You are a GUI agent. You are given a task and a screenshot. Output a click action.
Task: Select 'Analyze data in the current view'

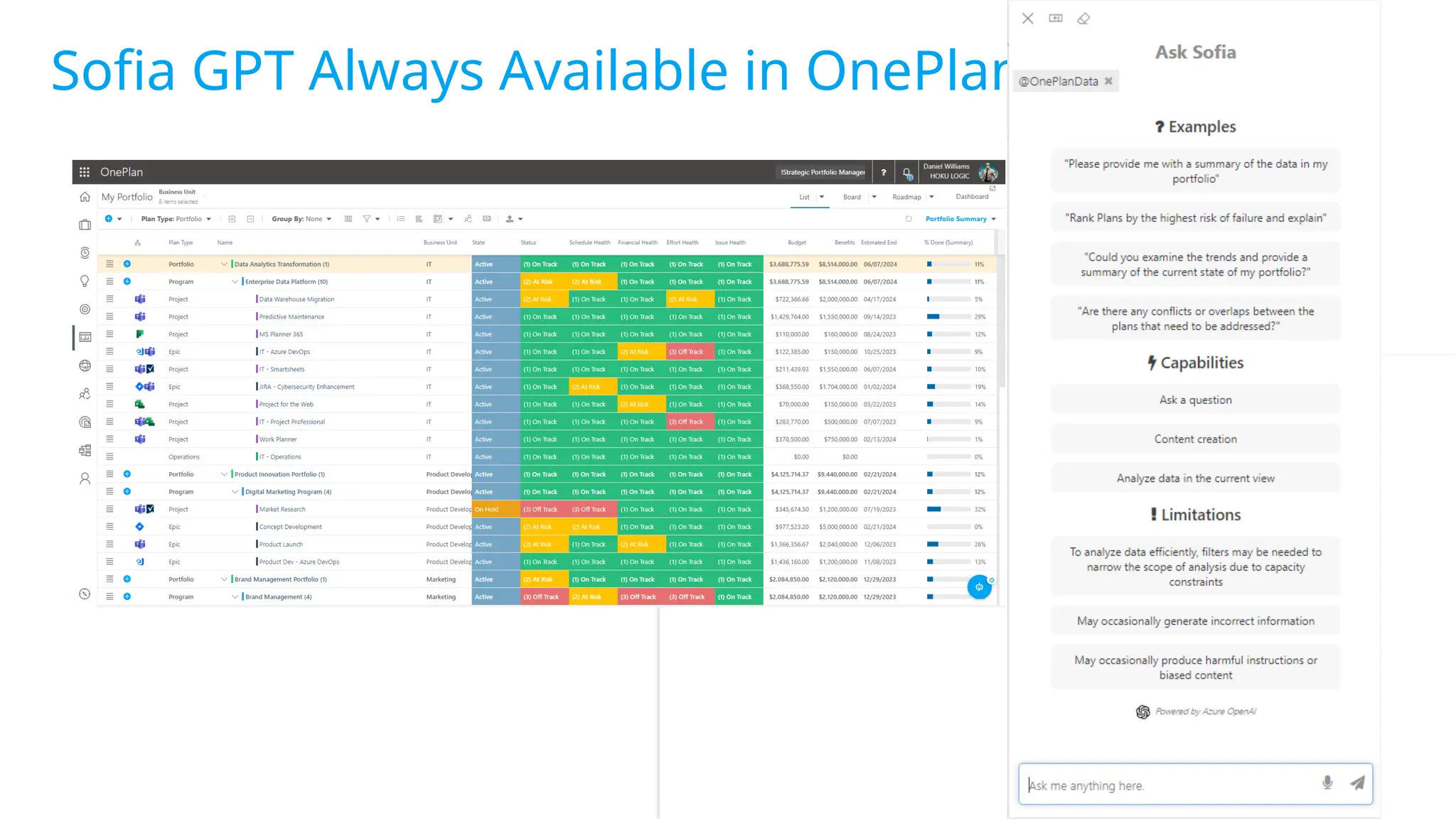1195,478
